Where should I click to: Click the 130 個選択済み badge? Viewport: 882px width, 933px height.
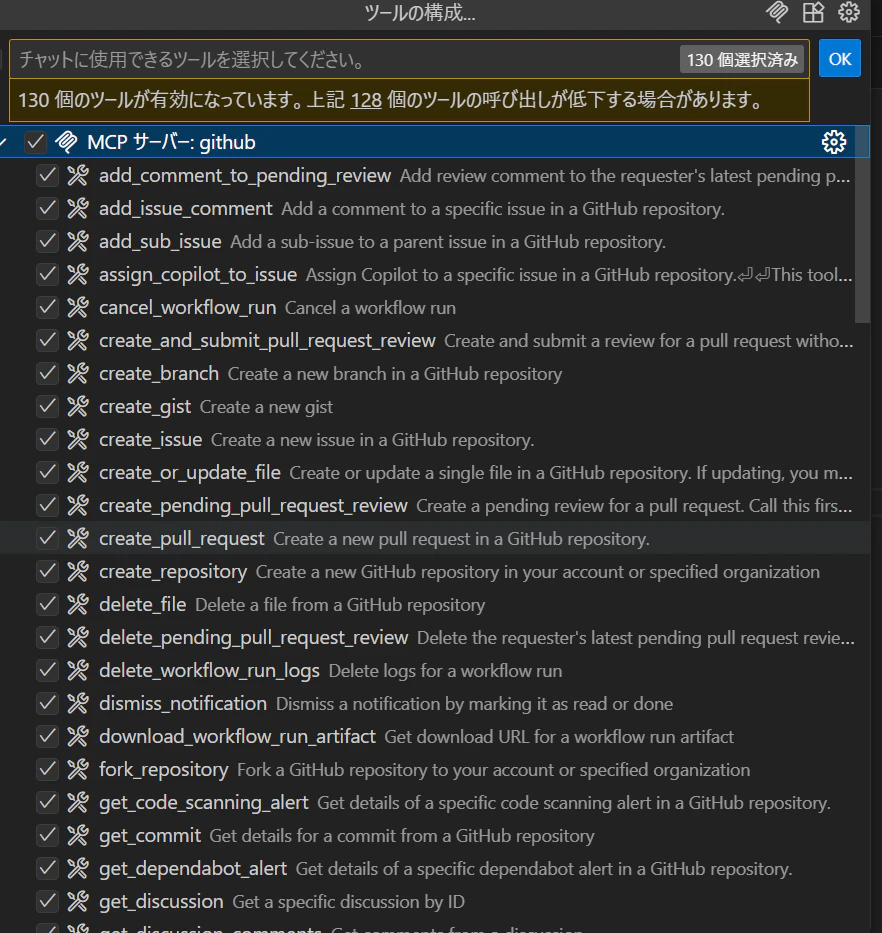click(742, 60)
